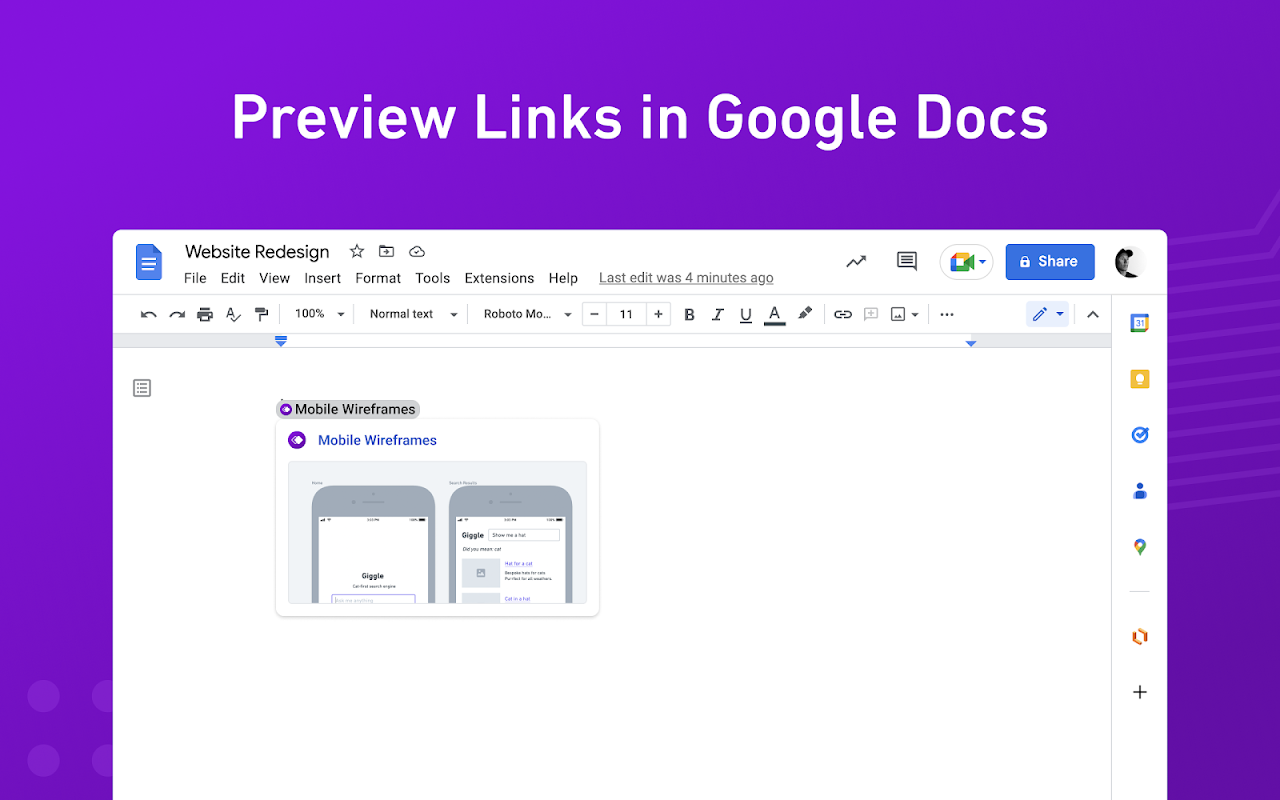Decrease font size with minus button
The width and height of the screenshot is (1280, 800).
pos(595,314)
